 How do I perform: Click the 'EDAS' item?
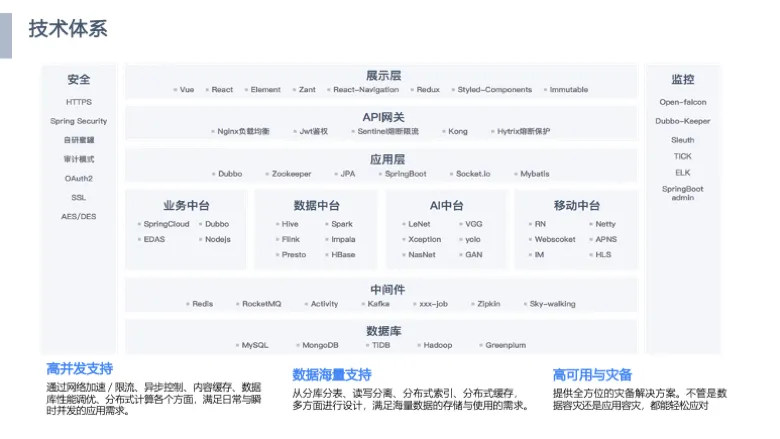tap(154, 239)
